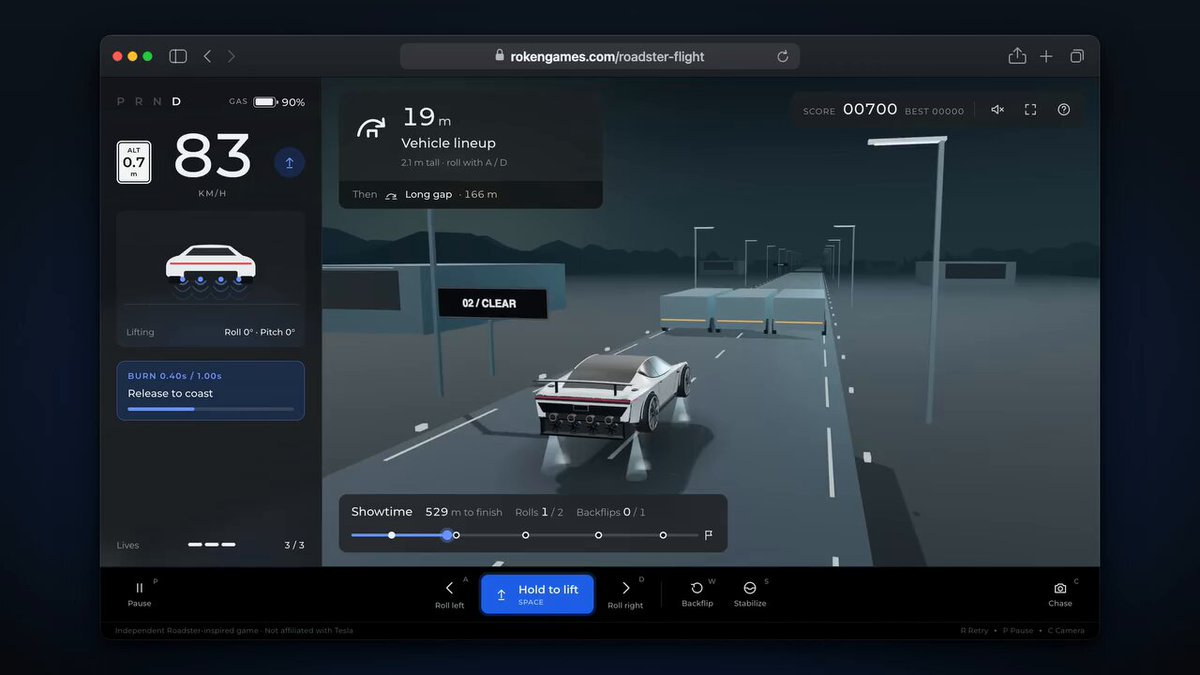Switch the Chase camera view
Viewport: 1200px width, 675px height.
pyautogui.click(x=1060, y=594)
